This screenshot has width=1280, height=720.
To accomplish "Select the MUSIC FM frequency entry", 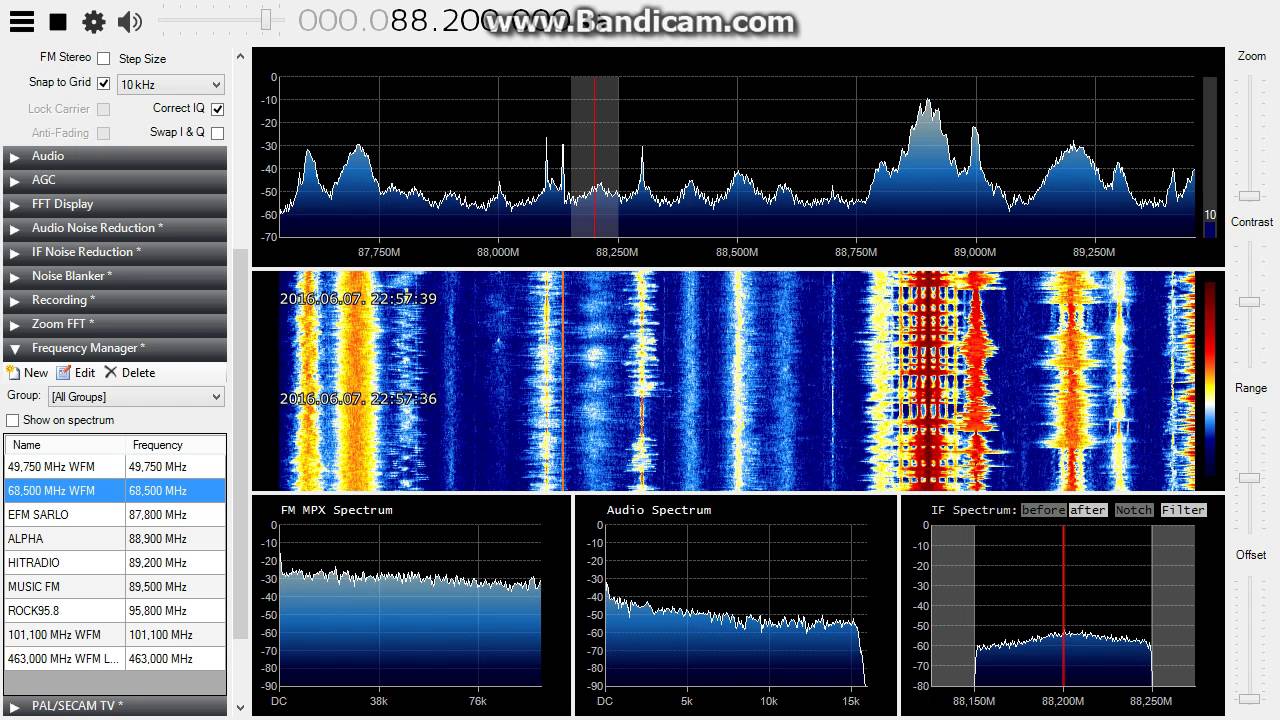I will 115,586.
